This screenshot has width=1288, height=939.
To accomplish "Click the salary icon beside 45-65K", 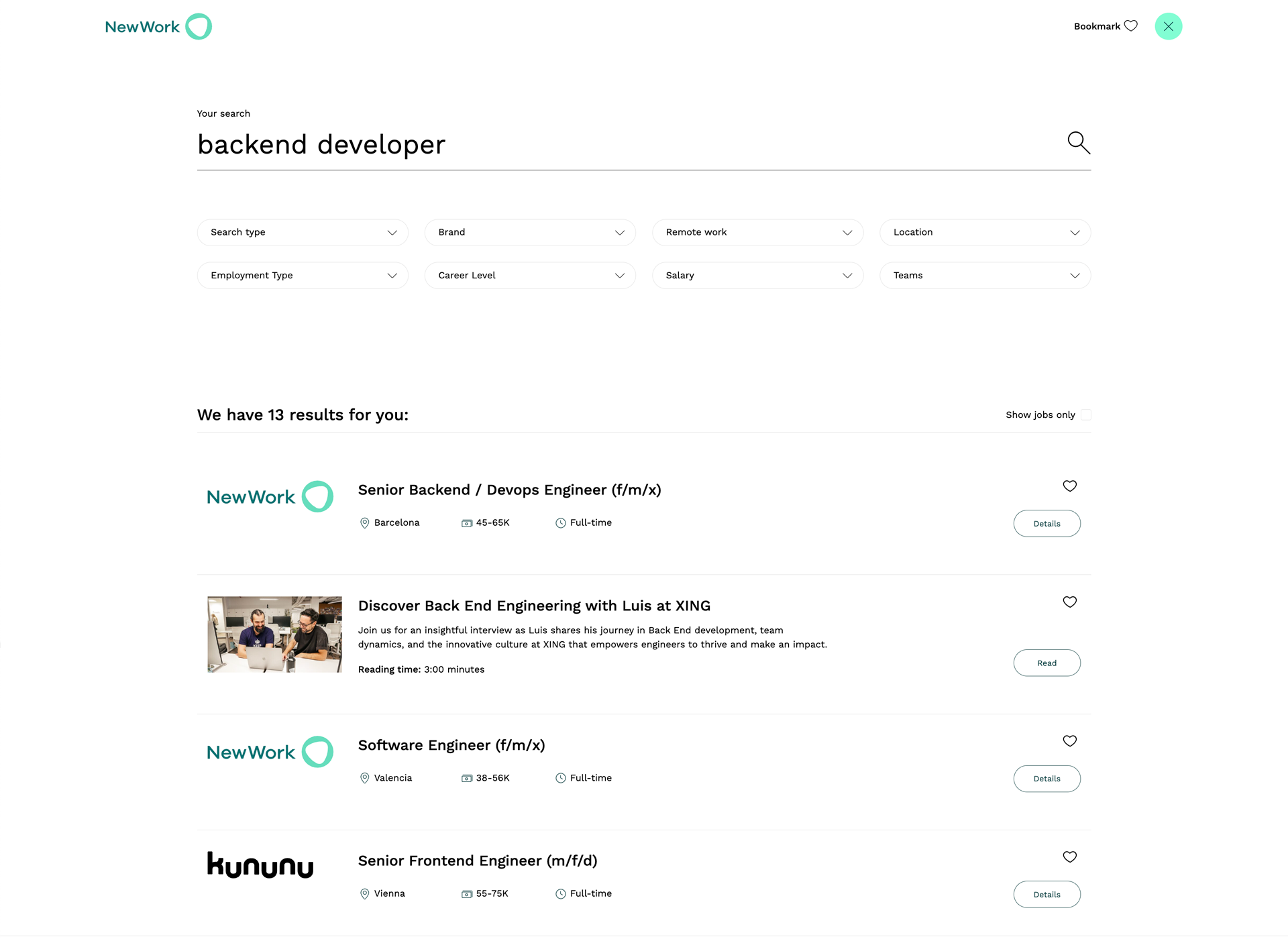I will [x=467, y=524].
